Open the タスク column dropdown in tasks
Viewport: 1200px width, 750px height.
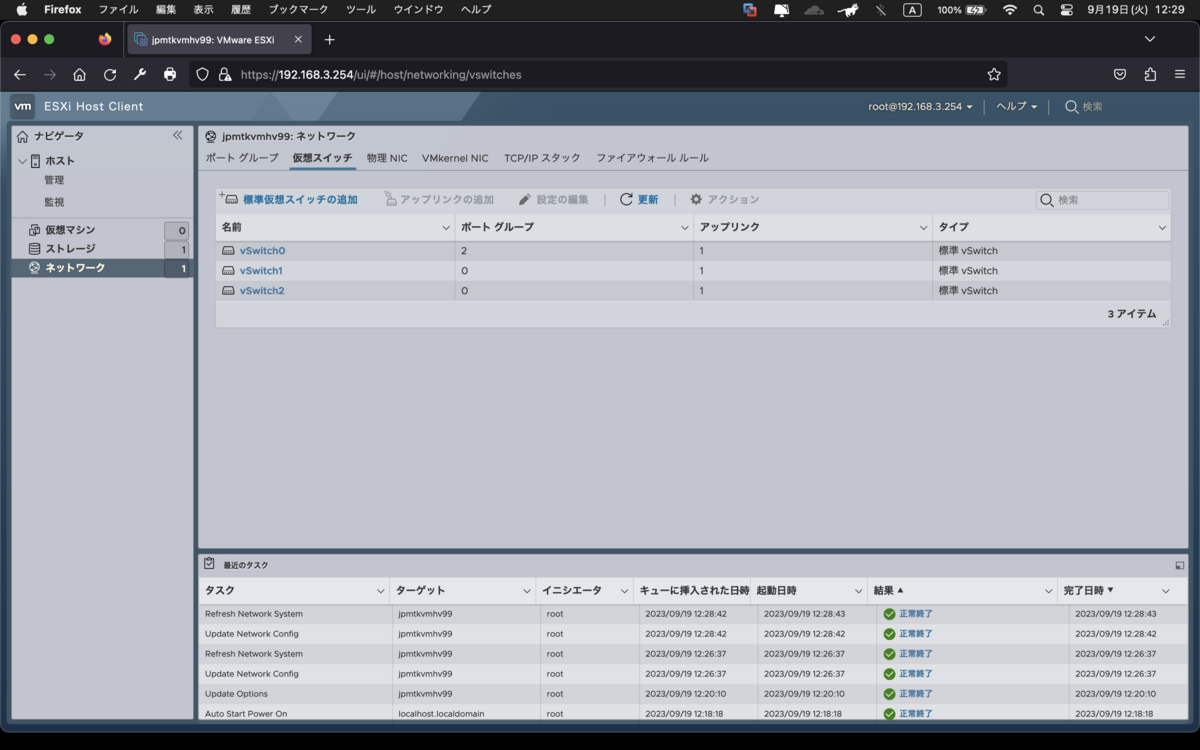380,591
